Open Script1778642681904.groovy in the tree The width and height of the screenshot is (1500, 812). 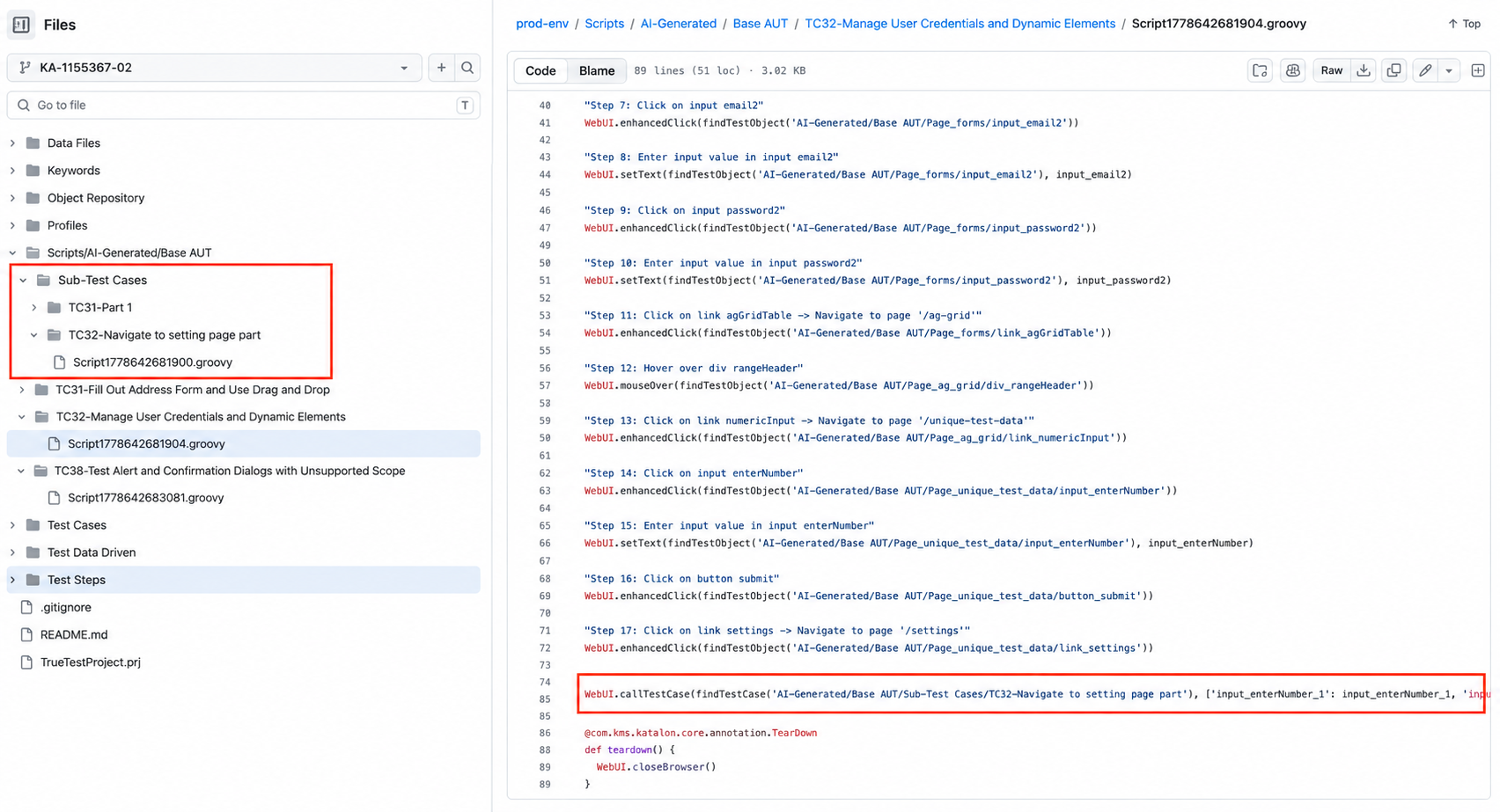tap(146, 444)
